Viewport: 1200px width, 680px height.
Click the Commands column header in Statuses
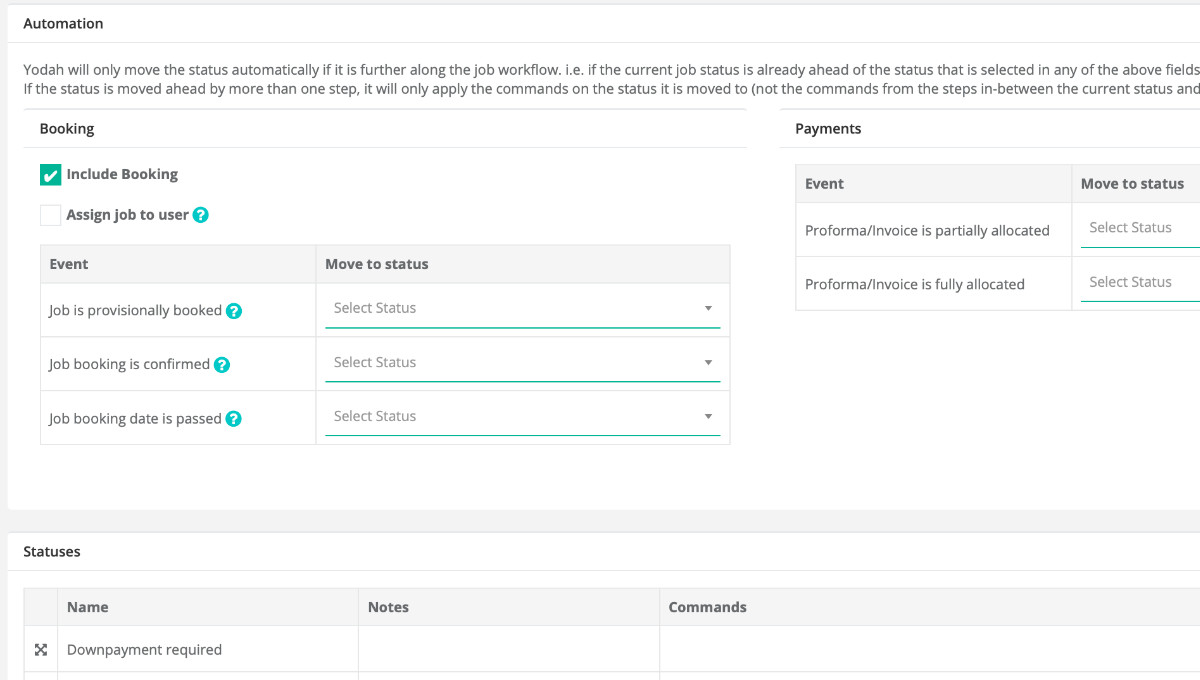707,607
